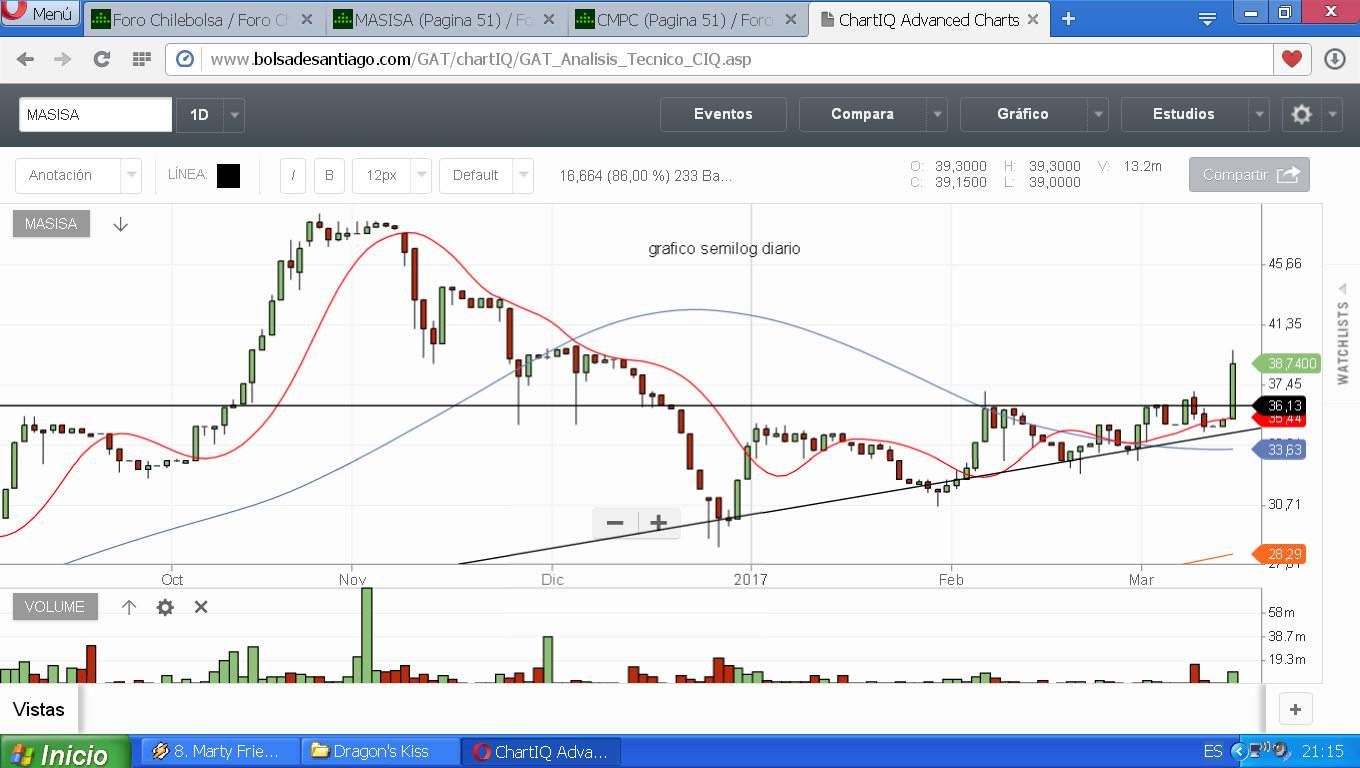Click the MASISA symbol input field

(x=96, y=115)
